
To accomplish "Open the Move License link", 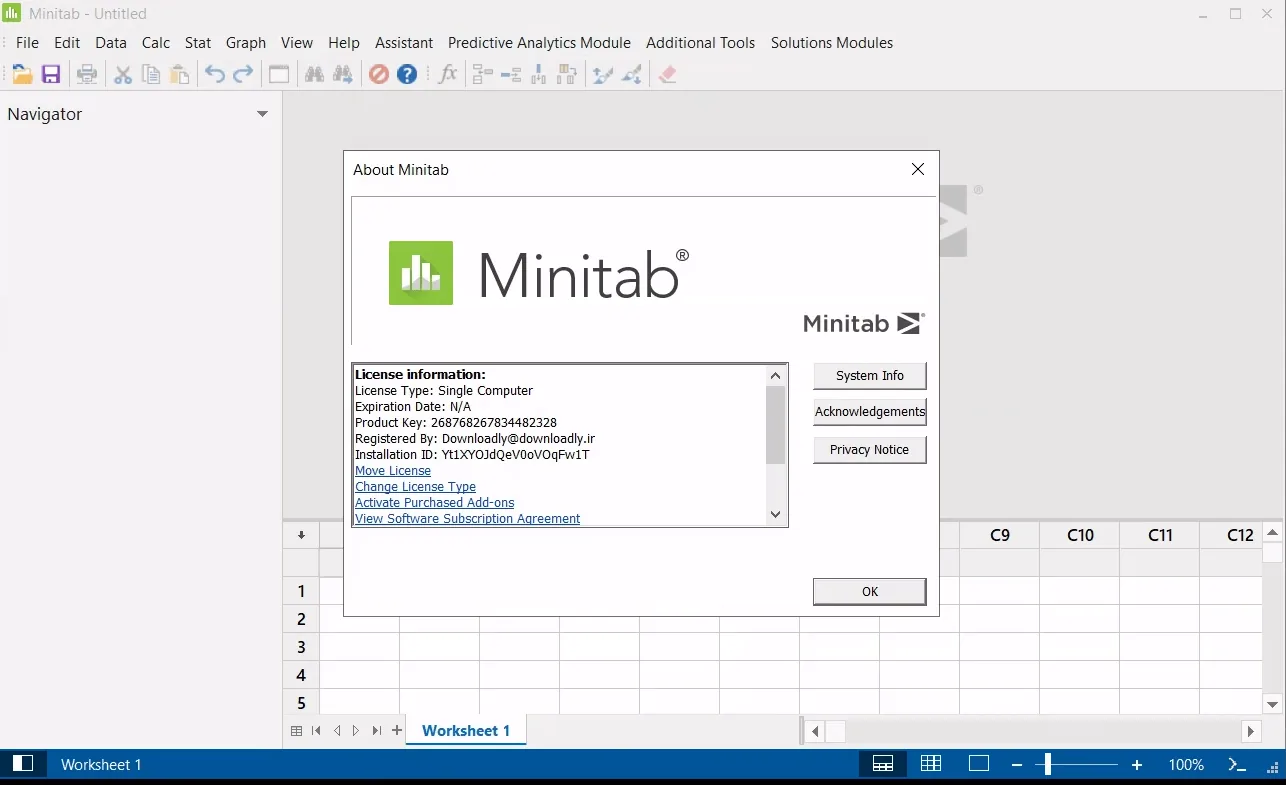I will (393, 471).
